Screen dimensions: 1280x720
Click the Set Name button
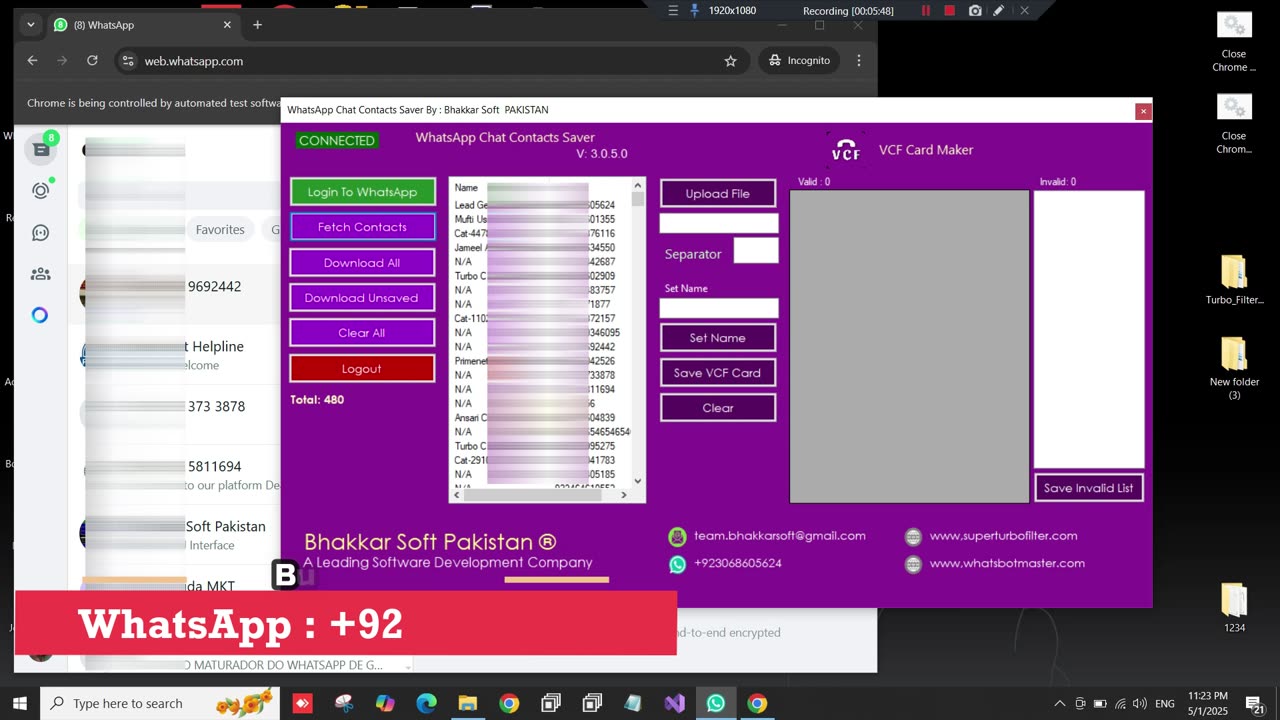point(718,338)
